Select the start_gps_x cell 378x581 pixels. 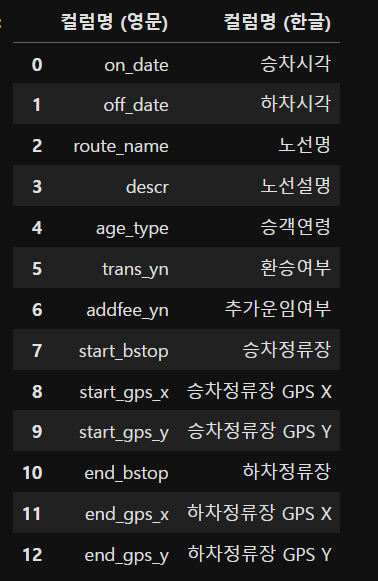[x=124, y=392]
